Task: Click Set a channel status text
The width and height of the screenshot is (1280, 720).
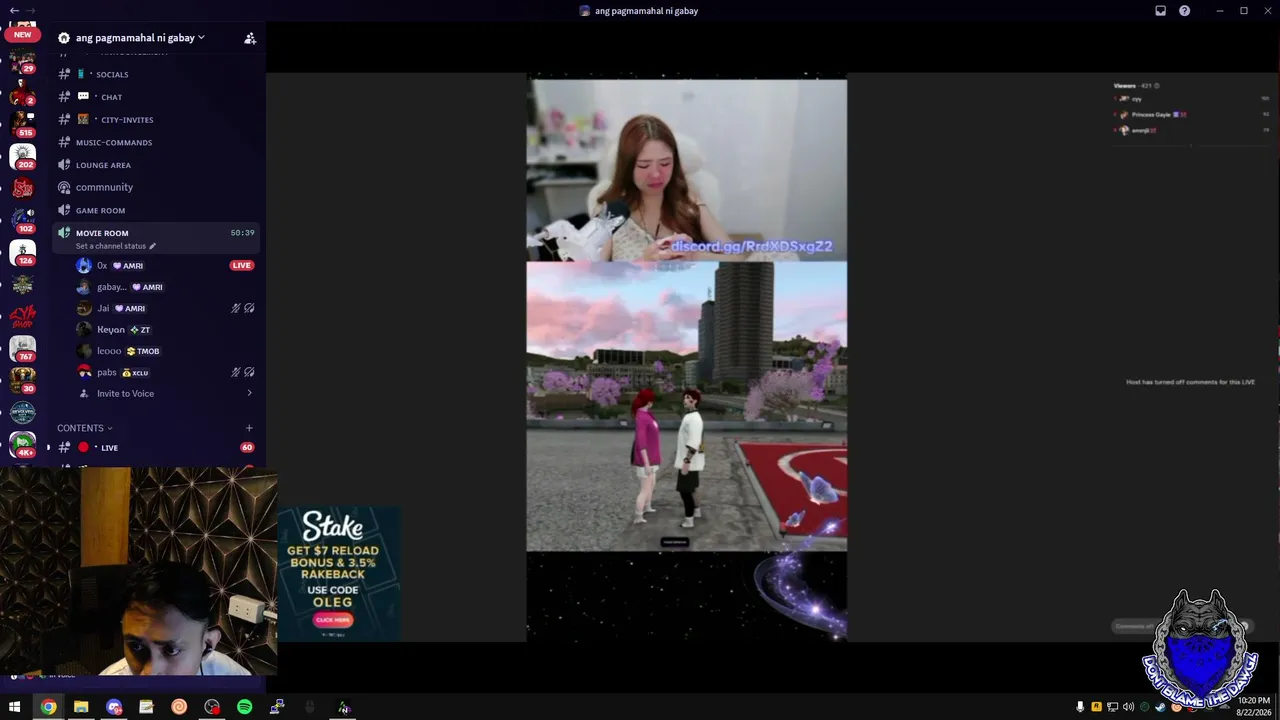Action: [x=111, y=246]
